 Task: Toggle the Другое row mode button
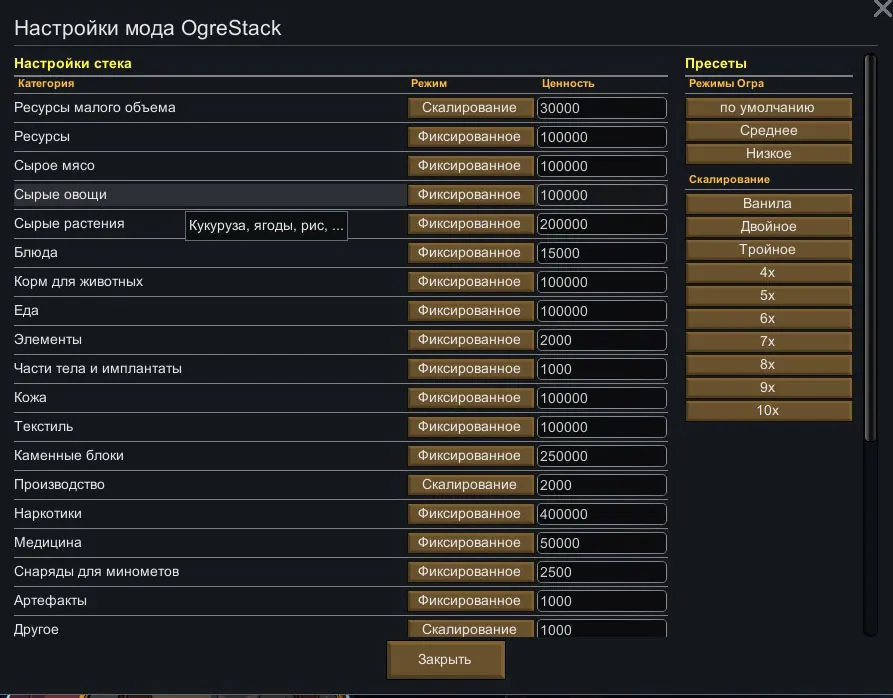click(x=469, y=629)
